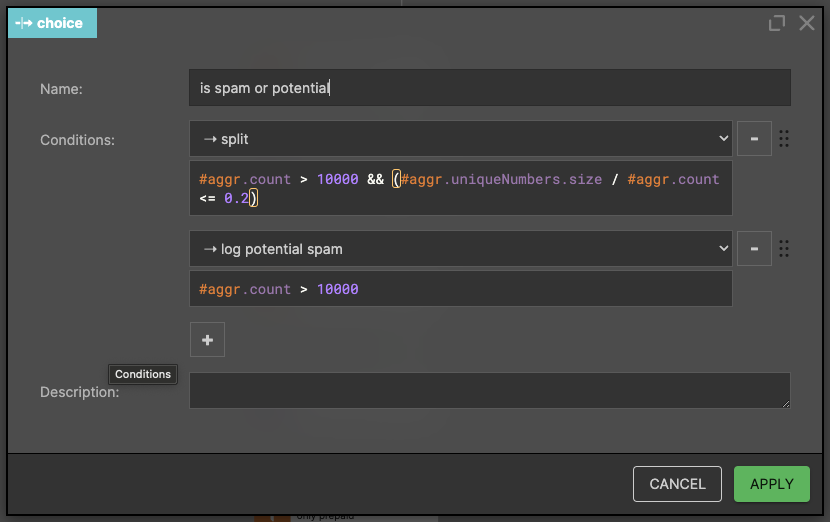
Task: Remove the log potential spam condition
Action: pyautogui.click(x=754, y=249)
